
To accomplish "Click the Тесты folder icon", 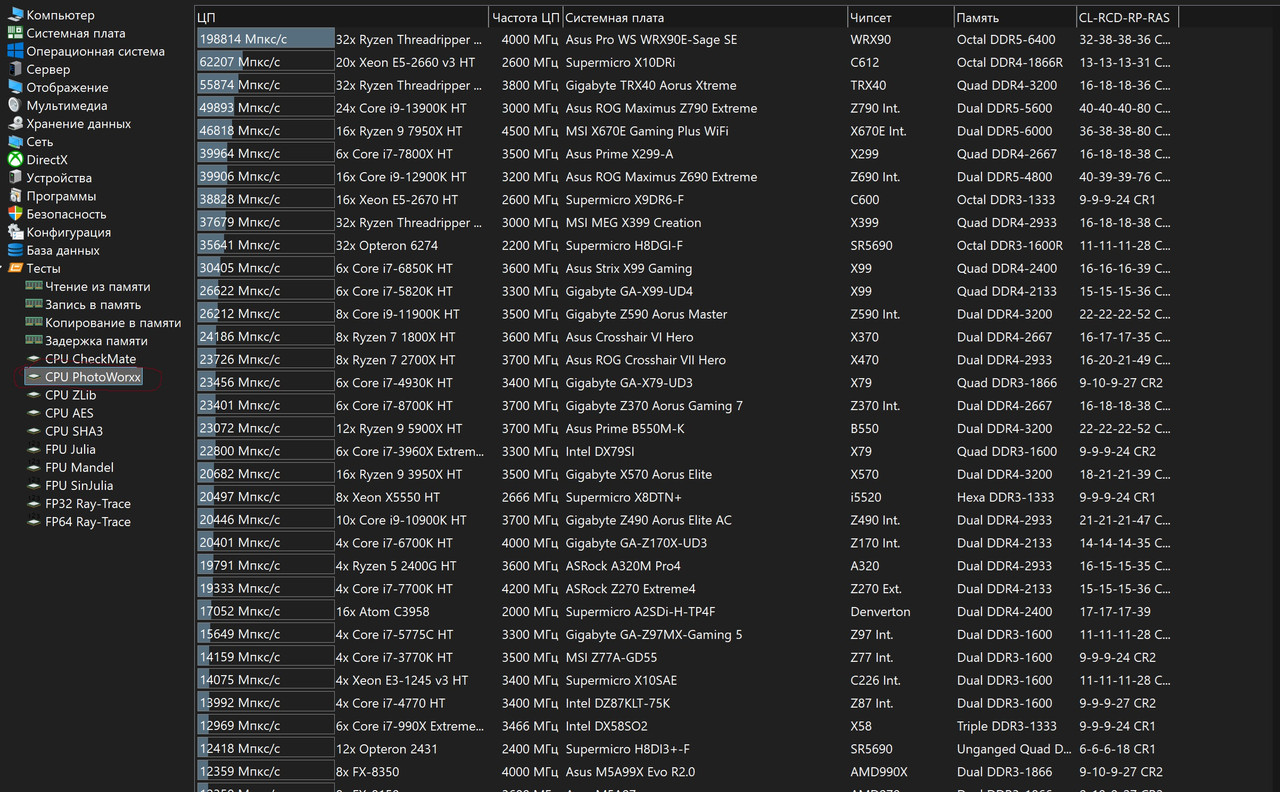I will (x=15, y=268).
